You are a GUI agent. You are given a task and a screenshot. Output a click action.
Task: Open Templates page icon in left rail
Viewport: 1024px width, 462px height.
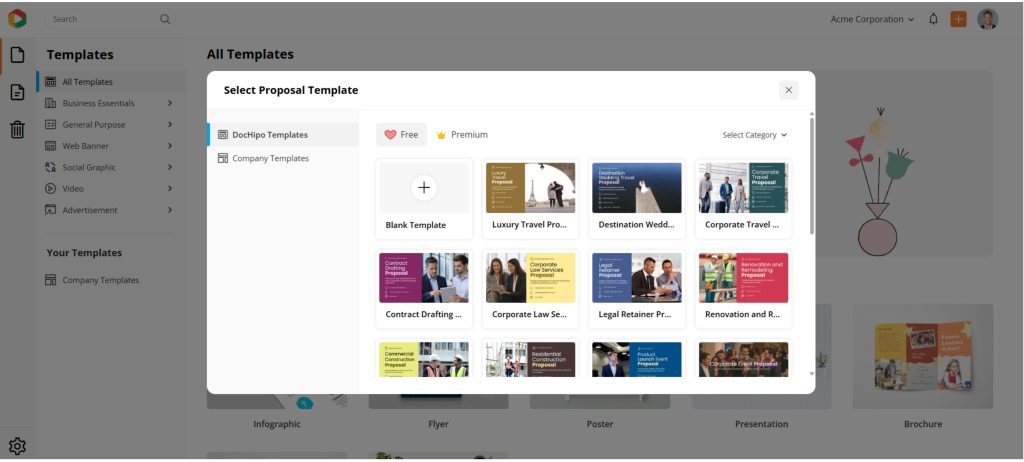point(18,55)
